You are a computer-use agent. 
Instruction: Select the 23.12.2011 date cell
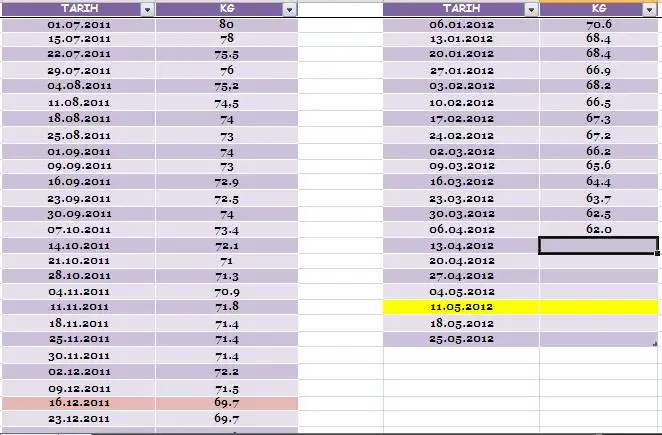[78, 418]
